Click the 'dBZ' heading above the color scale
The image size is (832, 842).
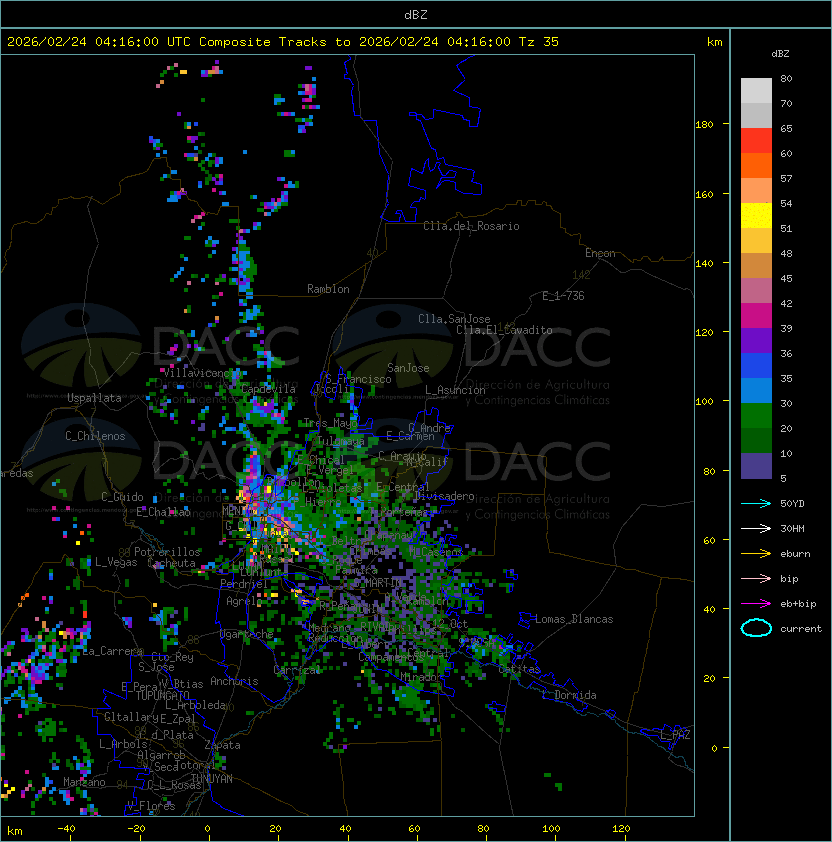[x=780, y=54]
